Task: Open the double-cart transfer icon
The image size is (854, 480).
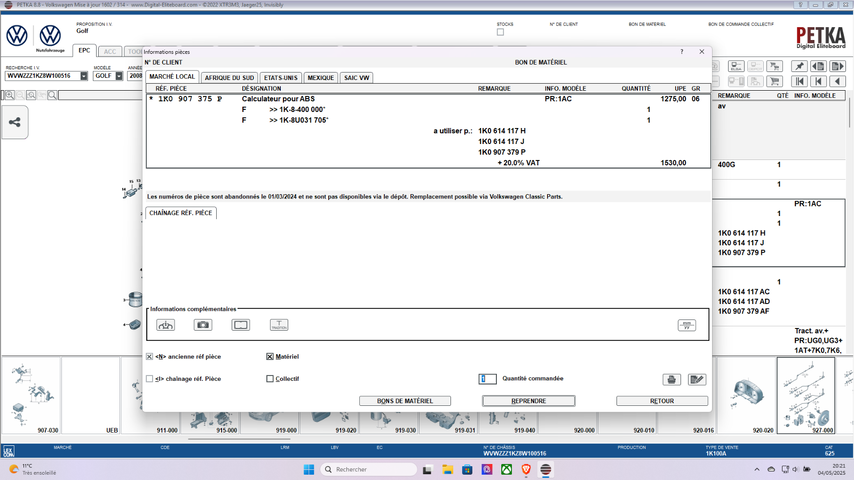Action: (x=774, y=66)
